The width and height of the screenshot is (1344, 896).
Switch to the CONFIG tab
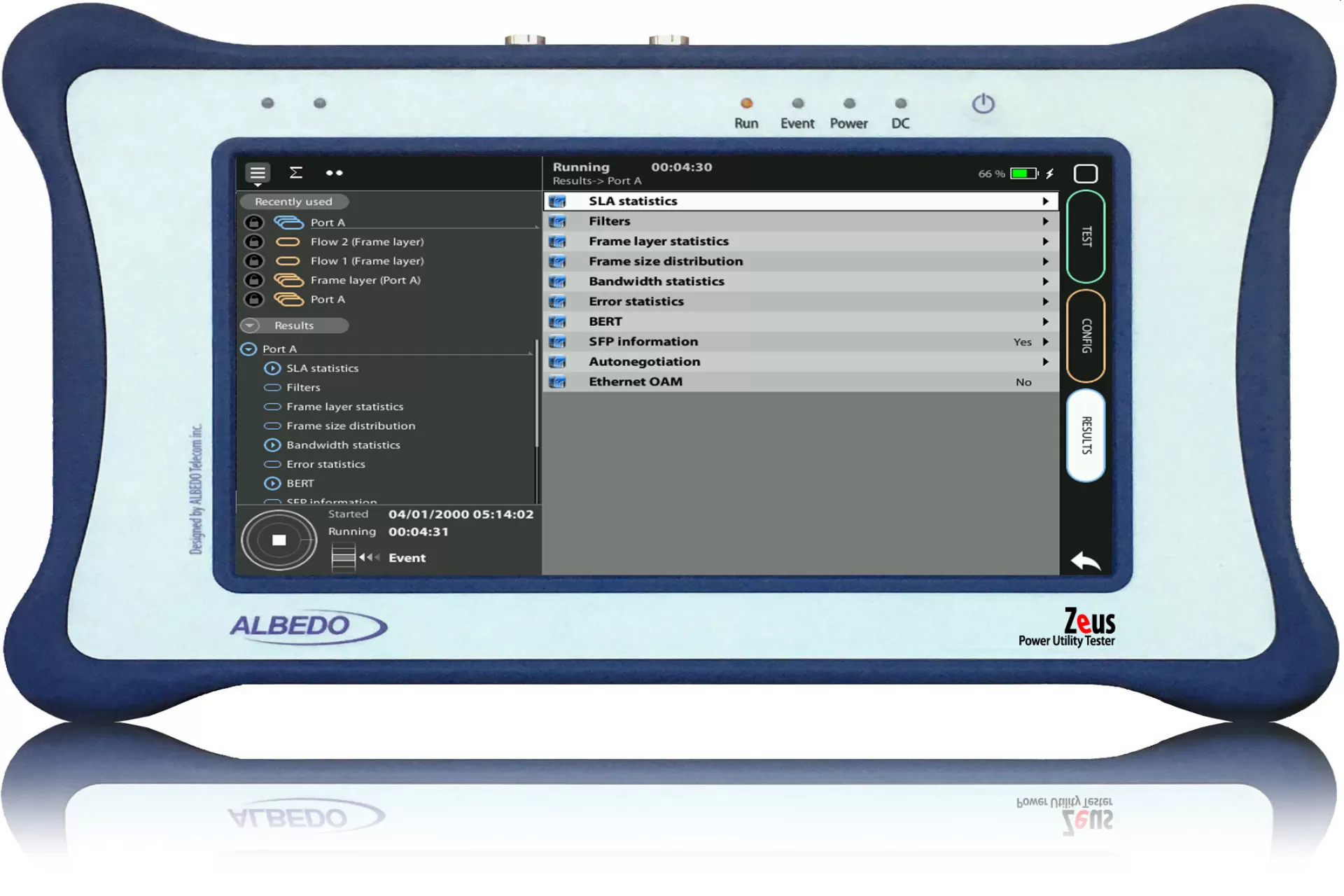tap(1086, 336)
